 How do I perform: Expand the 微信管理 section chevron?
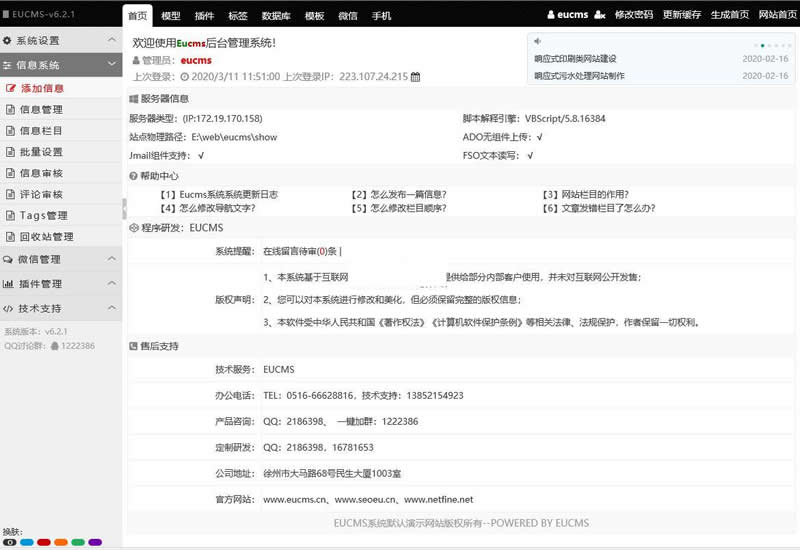110,259
